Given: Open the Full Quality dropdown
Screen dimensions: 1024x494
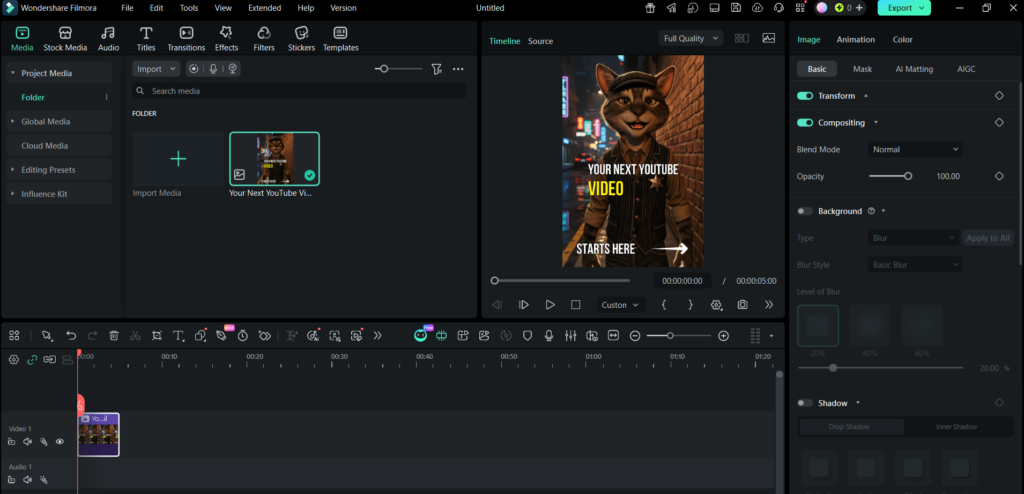Looking at the screenshot, I should 690,39.
